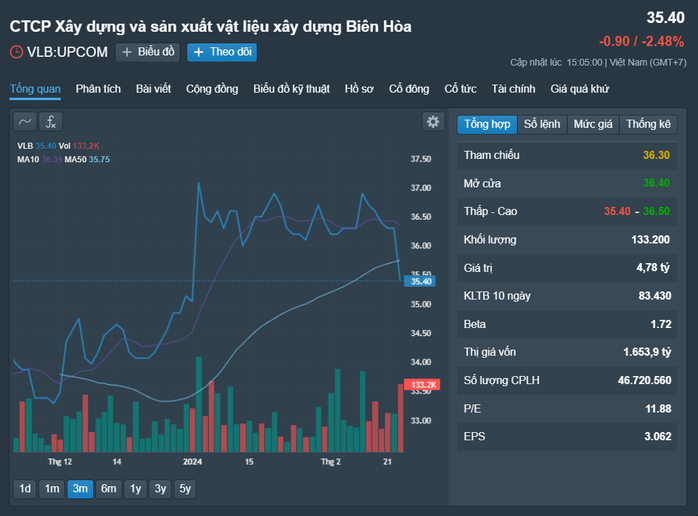The width and height of the screenshot is (698, 516).
Task: Click the Biểu đồ add button
Action: [x=148, y=52]
